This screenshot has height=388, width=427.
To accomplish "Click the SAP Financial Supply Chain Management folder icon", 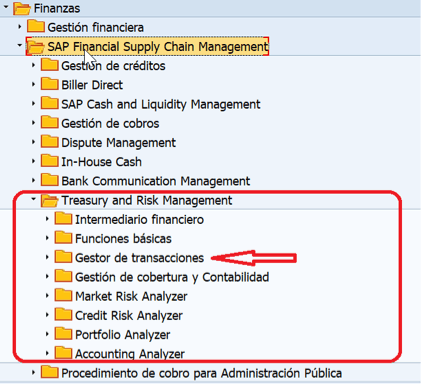I will 36,47.
